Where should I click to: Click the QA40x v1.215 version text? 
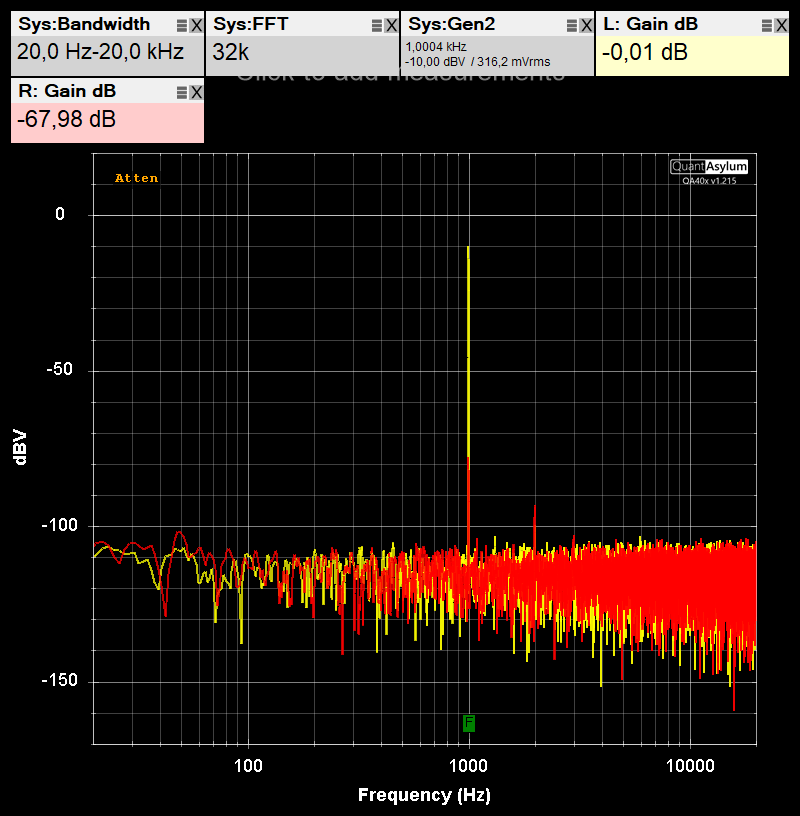[709, 181]
